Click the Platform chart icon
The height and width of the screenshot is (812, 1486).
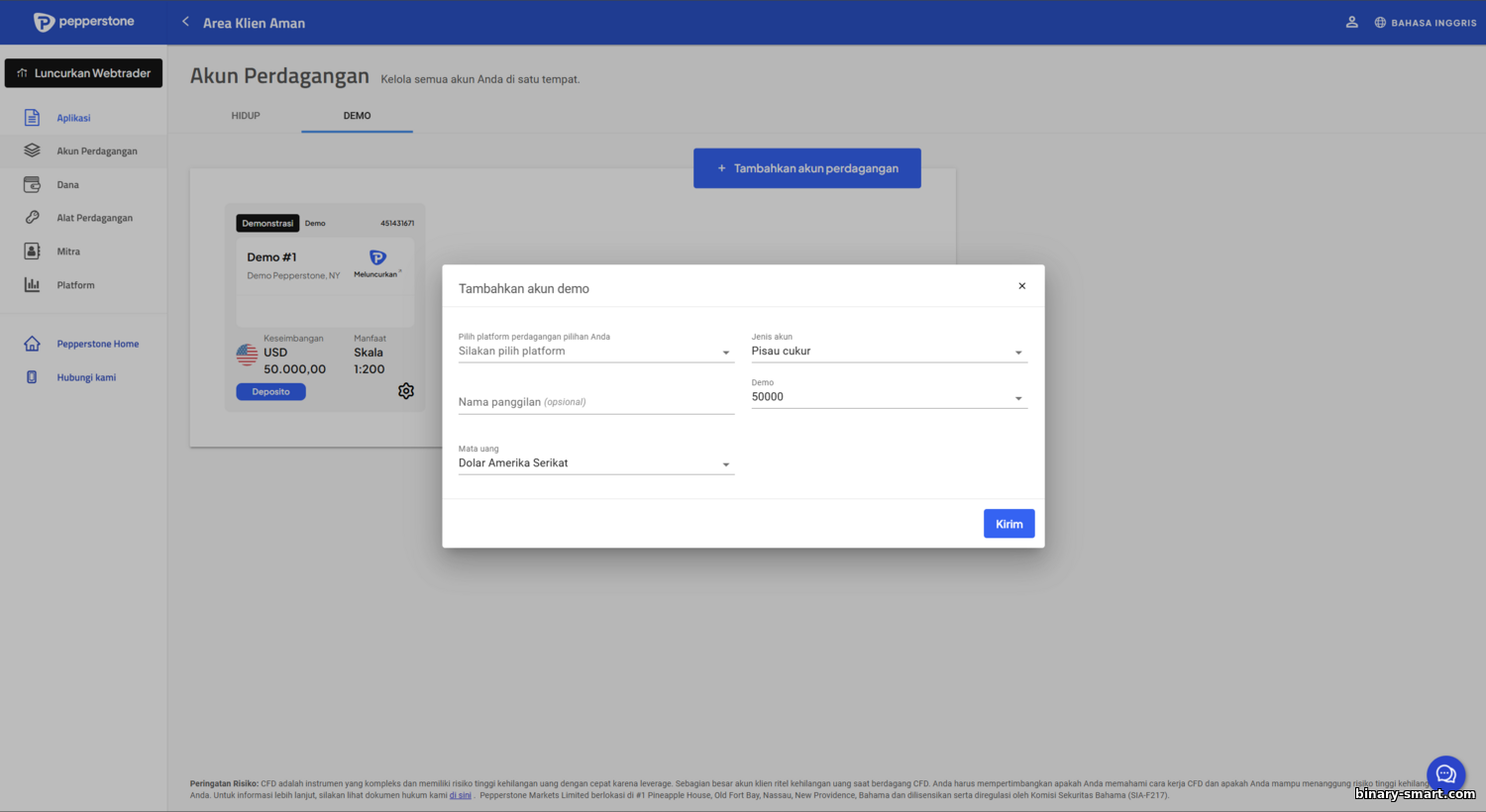(32, 285)
